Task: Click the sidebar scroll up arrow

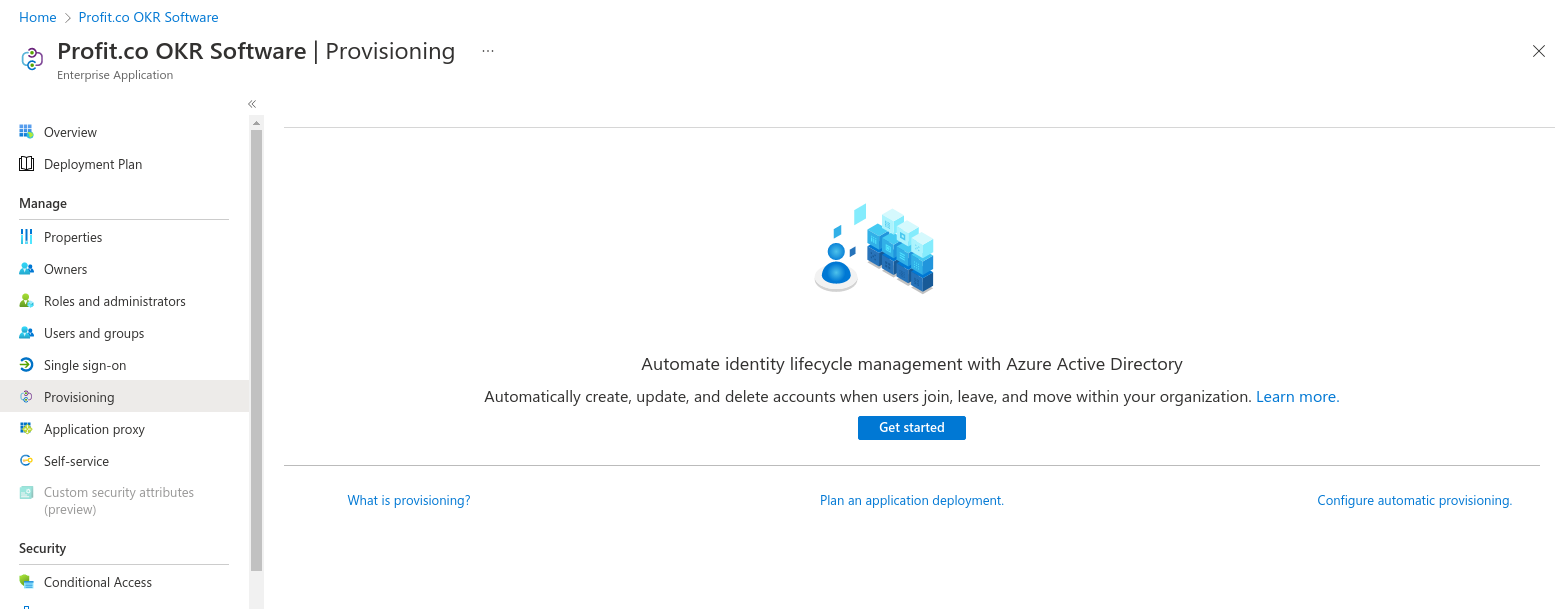Action: point(256,123)
